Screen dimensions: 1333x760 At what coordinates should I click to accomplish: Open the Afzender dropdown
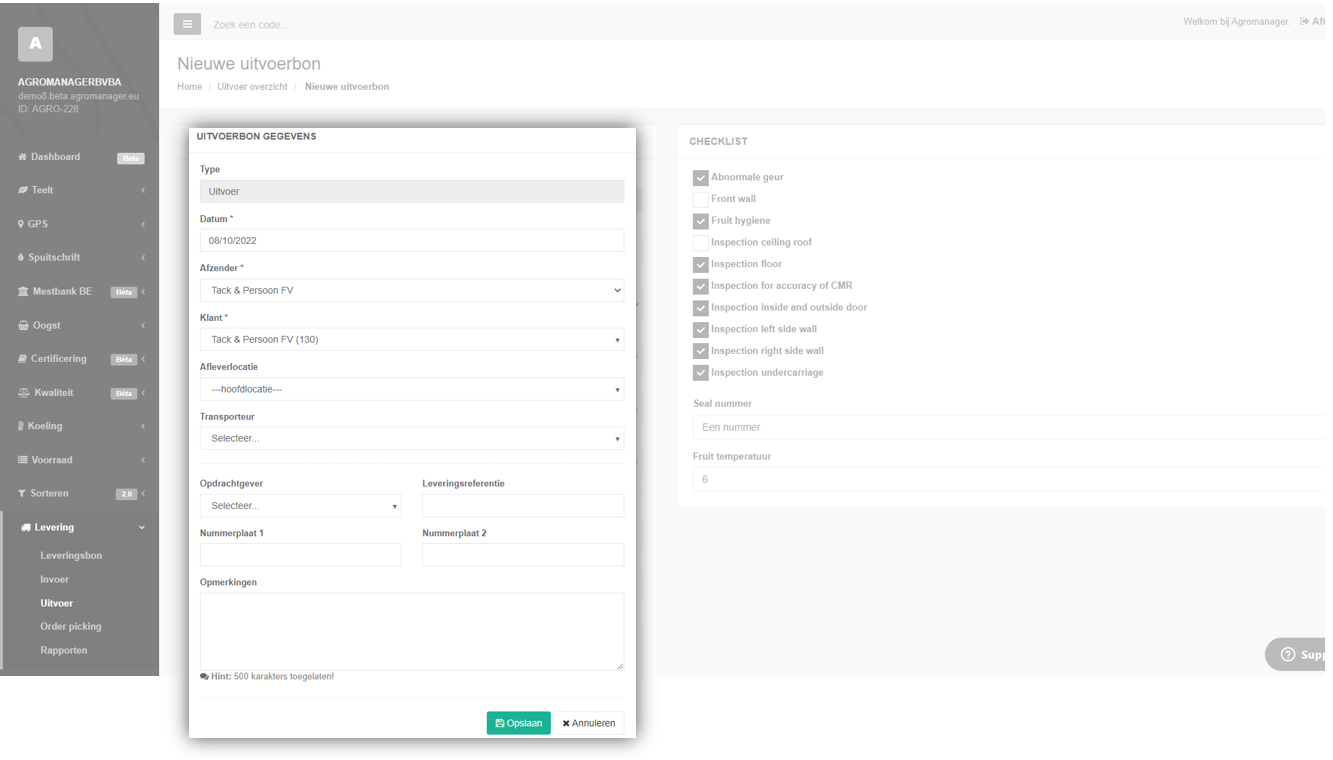(x=412, y=290)
